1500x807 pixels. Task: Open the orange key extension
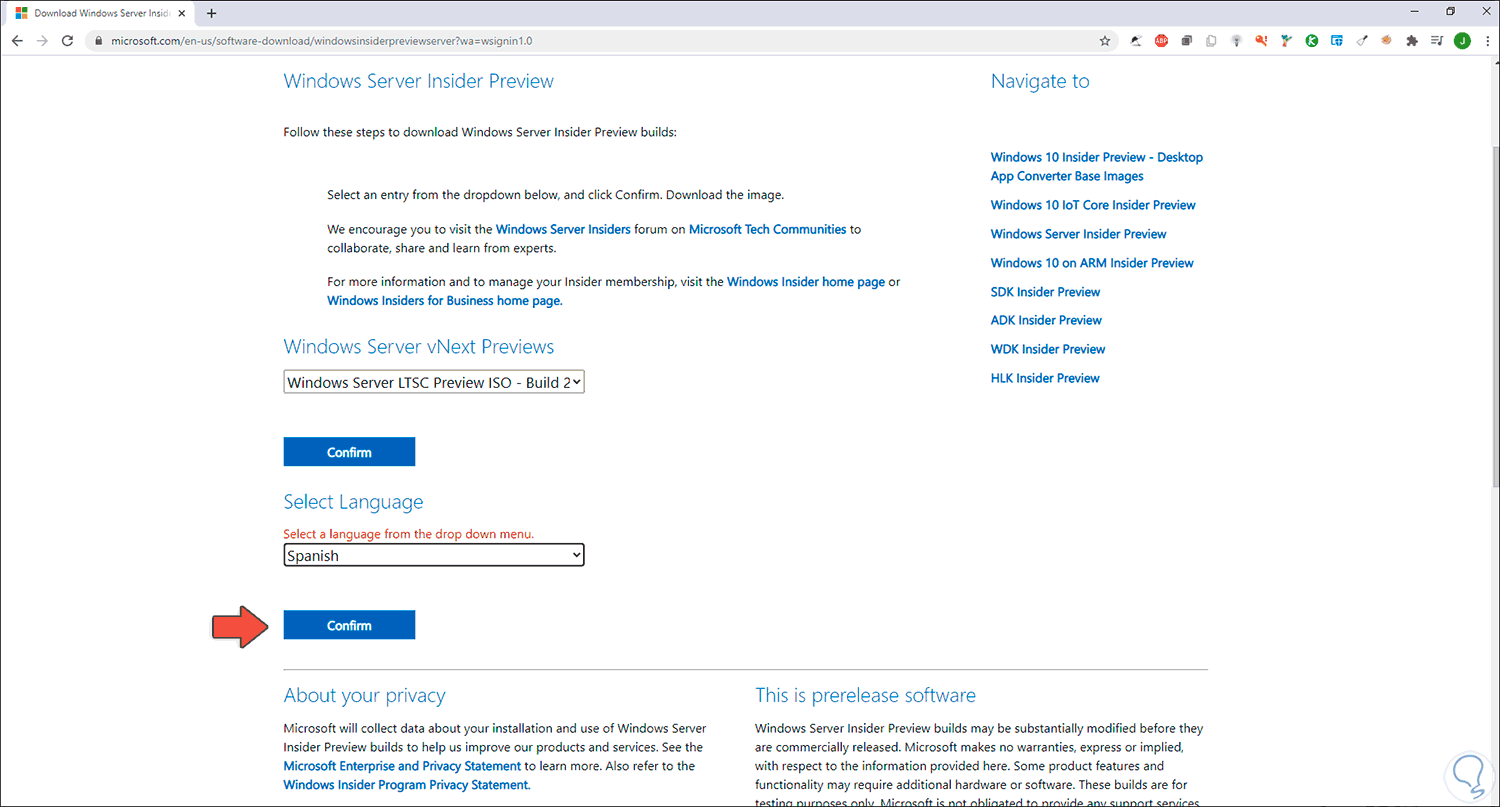pos(1261,41)
